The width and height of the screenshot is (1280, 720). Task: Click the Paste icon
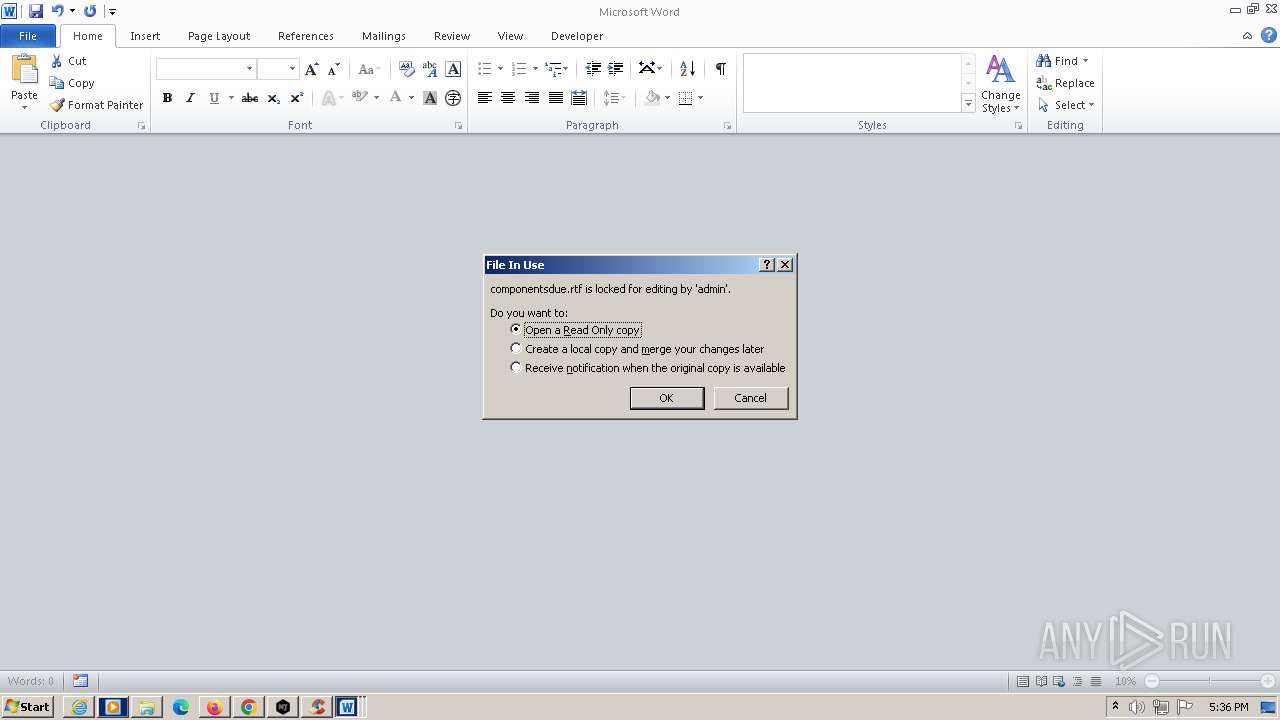tap(24, 70)
